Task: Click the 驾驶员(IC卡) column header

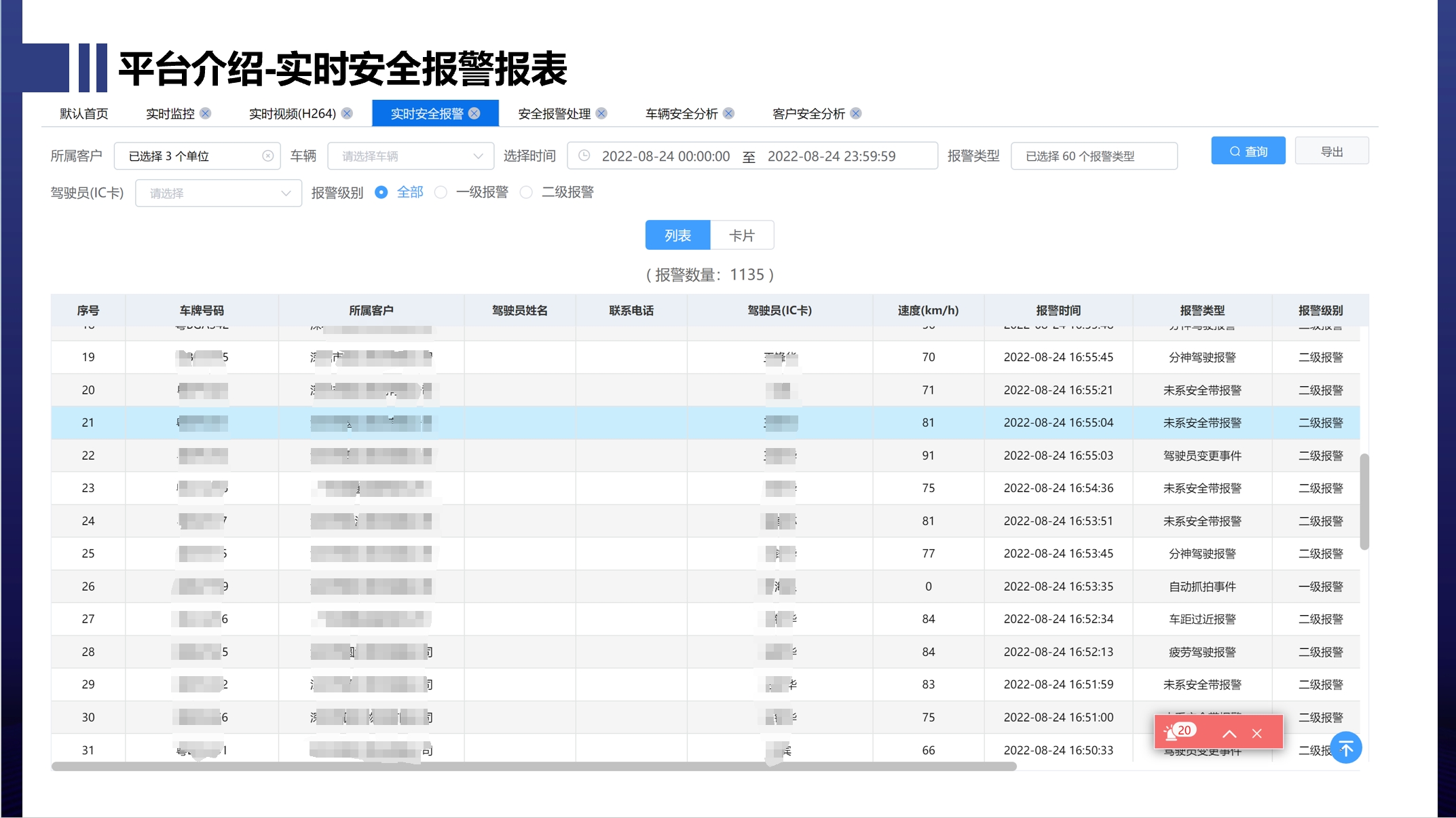Action: coord(780,310)
